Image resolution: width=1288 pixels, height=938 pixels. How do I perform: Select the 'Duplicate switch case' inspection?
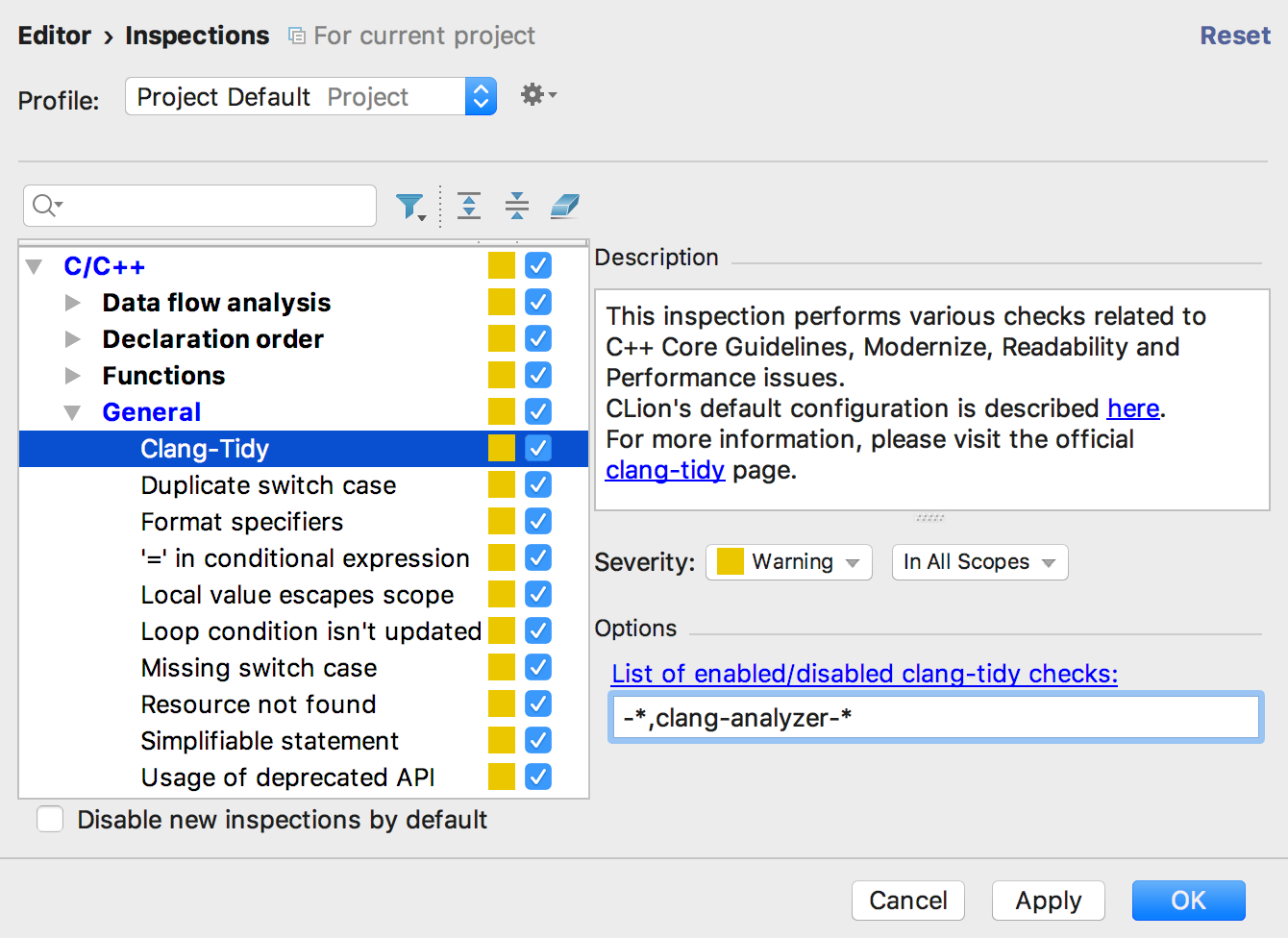[x=268, y=485]
